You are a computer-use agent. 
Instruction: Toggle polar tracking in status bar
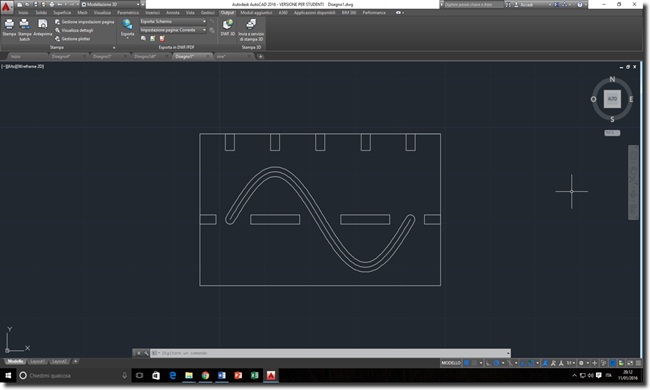(496, 363)
